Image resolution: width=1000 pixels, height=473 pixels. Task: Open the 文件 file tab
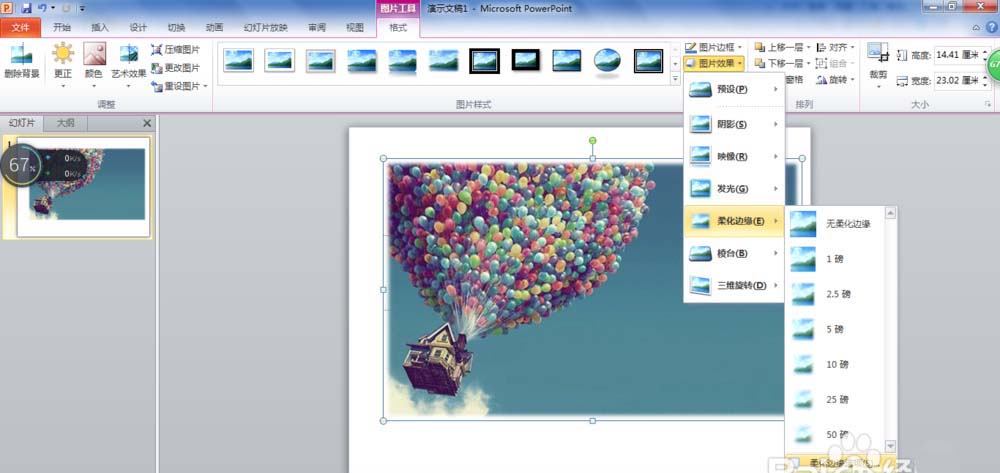point(20,27)
